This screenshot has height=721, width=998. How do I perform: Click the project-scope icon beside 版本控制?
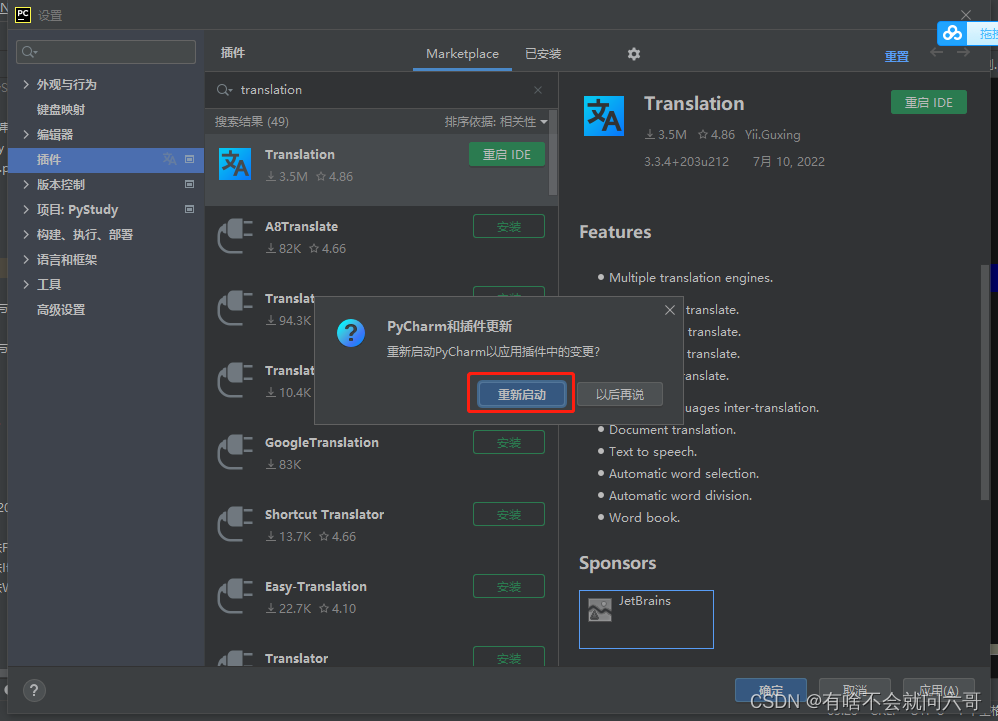pyautogui.click(x=189, y=184)
